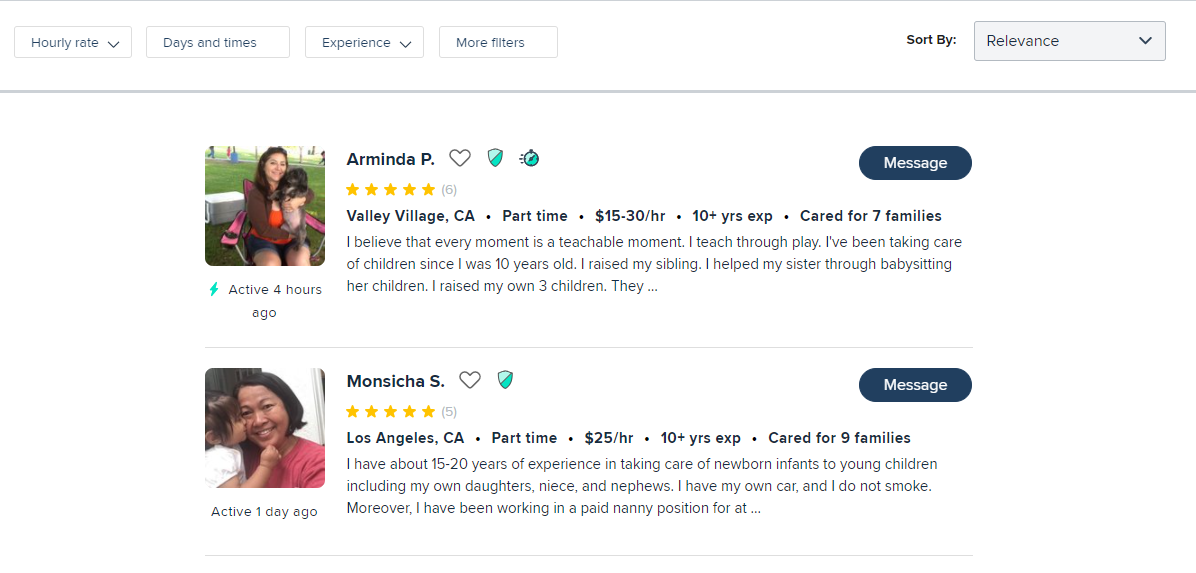
Task: Favorite Monsicha S. with the heart icon
Action: pyautogui.click(x=470, y=380)
